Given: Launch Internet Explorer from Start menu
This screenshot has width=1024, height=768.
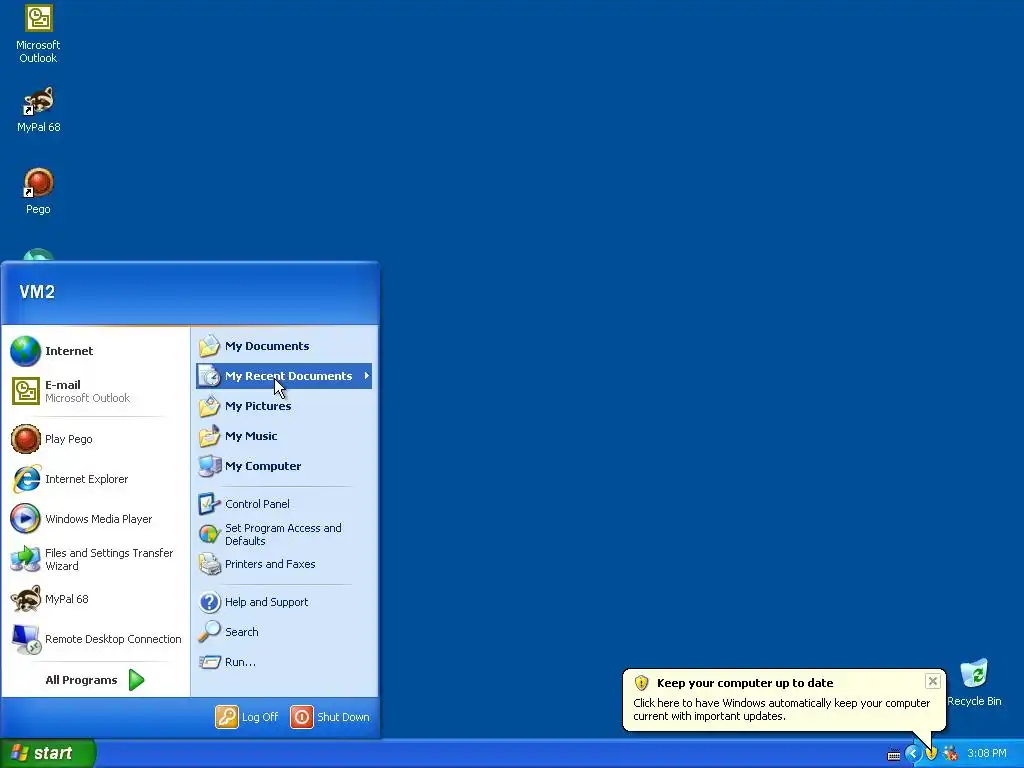Looking at the screenshot, I should pos(95,479).
